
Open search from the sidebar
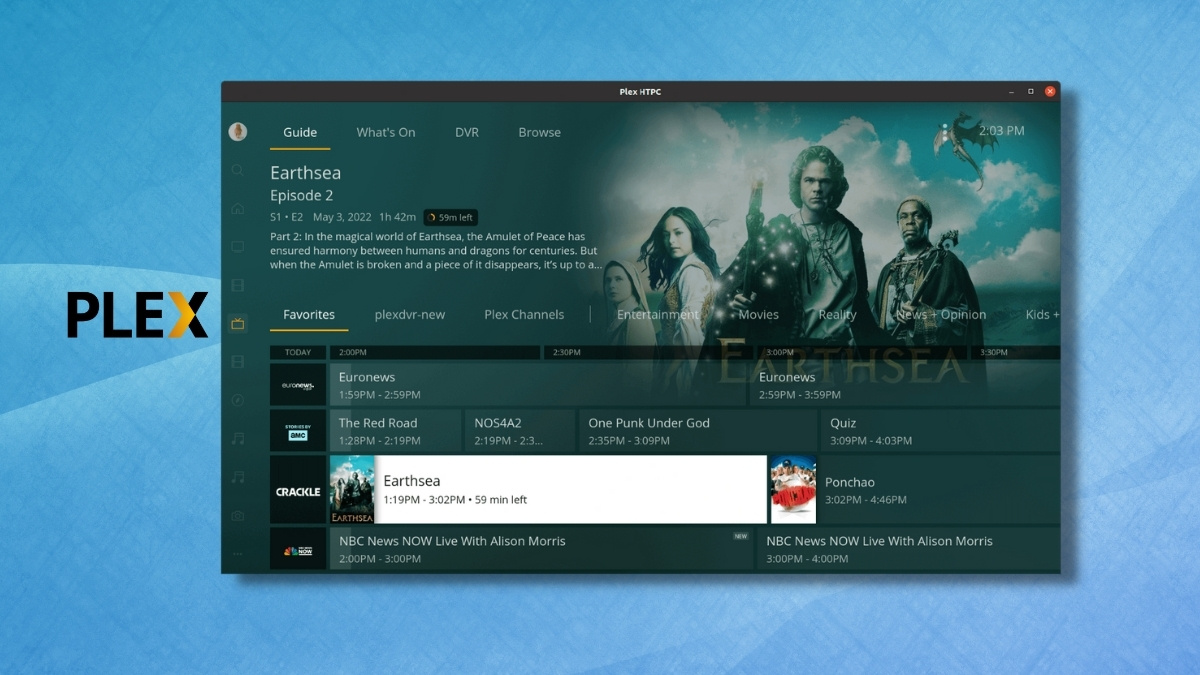point(237,170)
